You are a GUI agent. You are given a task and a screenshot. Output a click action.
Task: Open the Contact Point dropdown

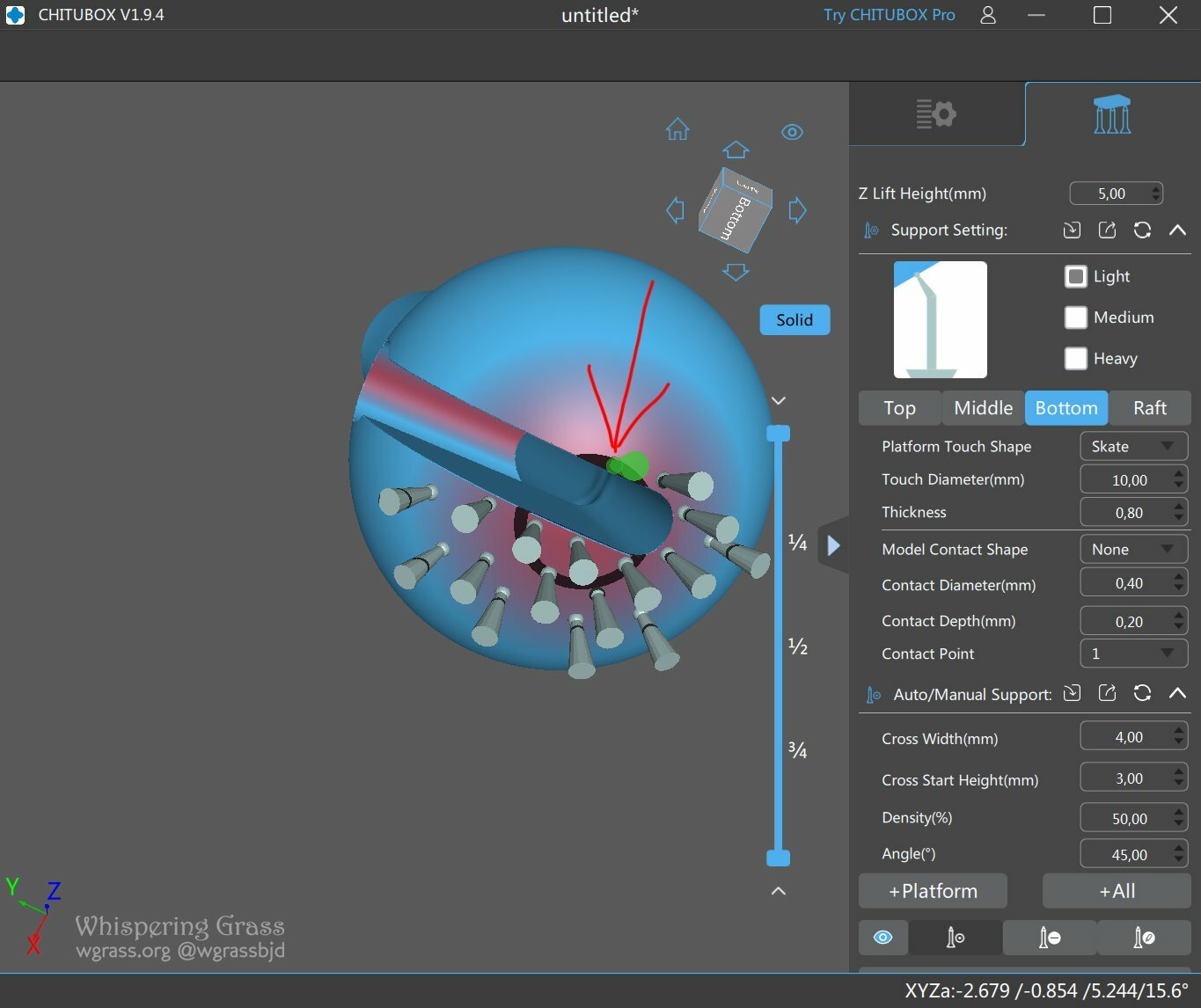(x=1133, y=654)
